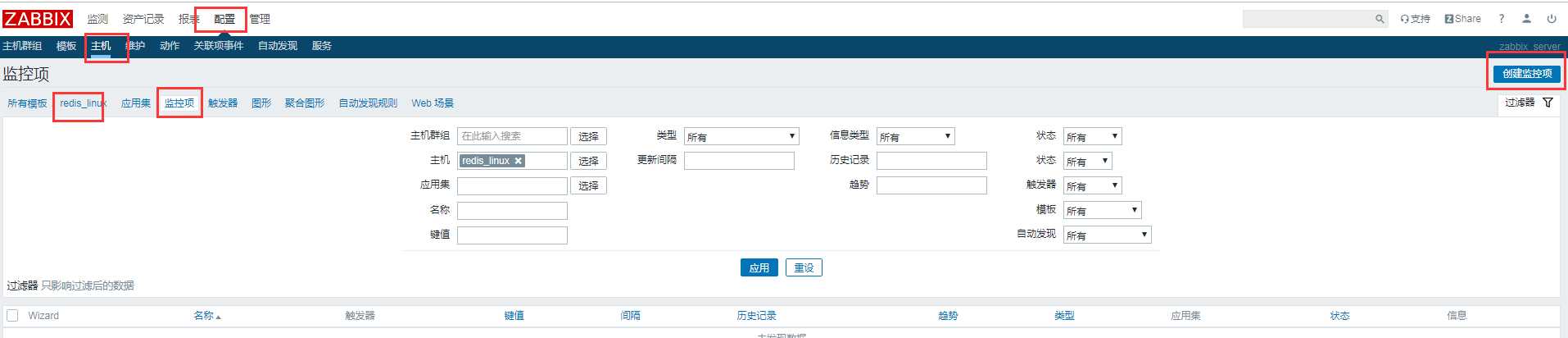Switch to the 监控项 tab

[179, 103]
